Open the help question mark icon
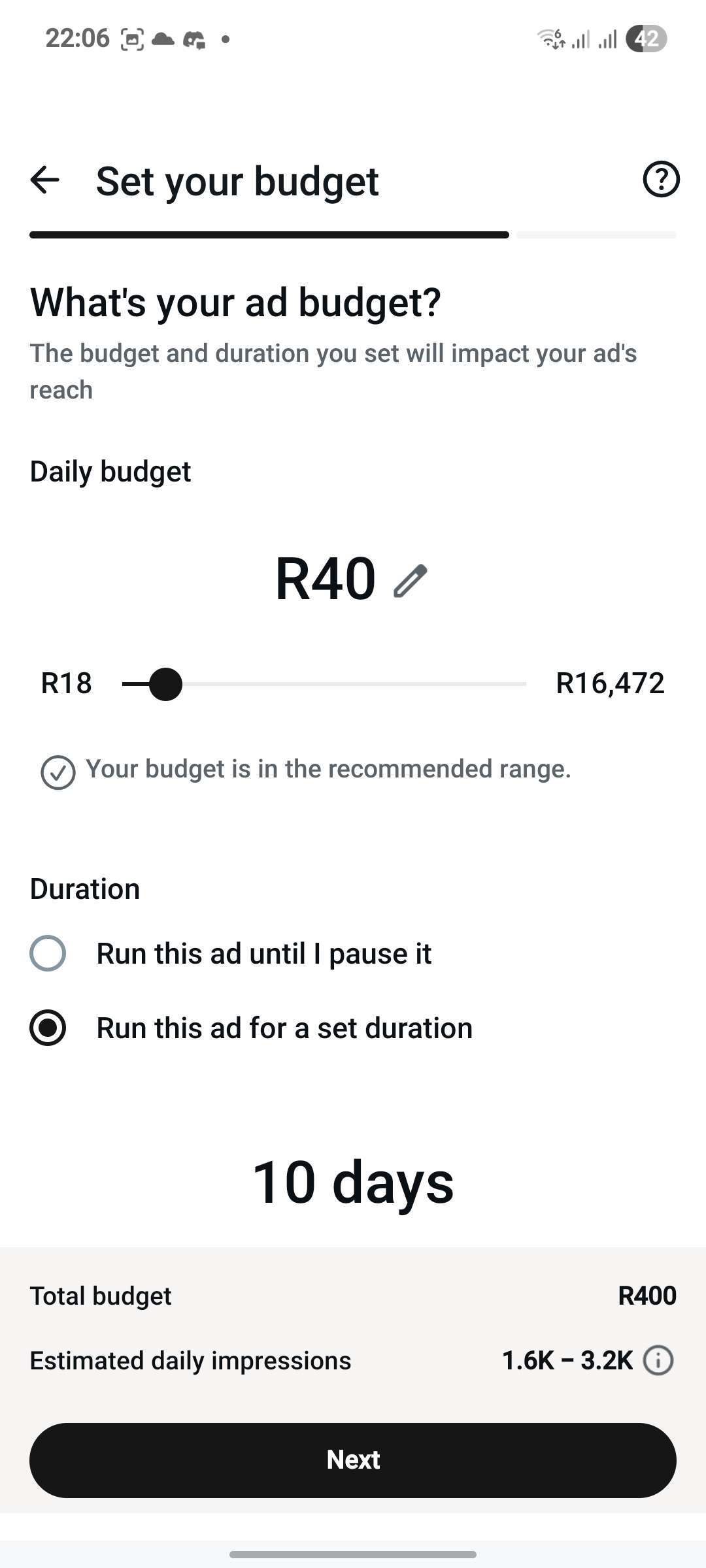706x1568 pixels. click(x=661, y=179)
